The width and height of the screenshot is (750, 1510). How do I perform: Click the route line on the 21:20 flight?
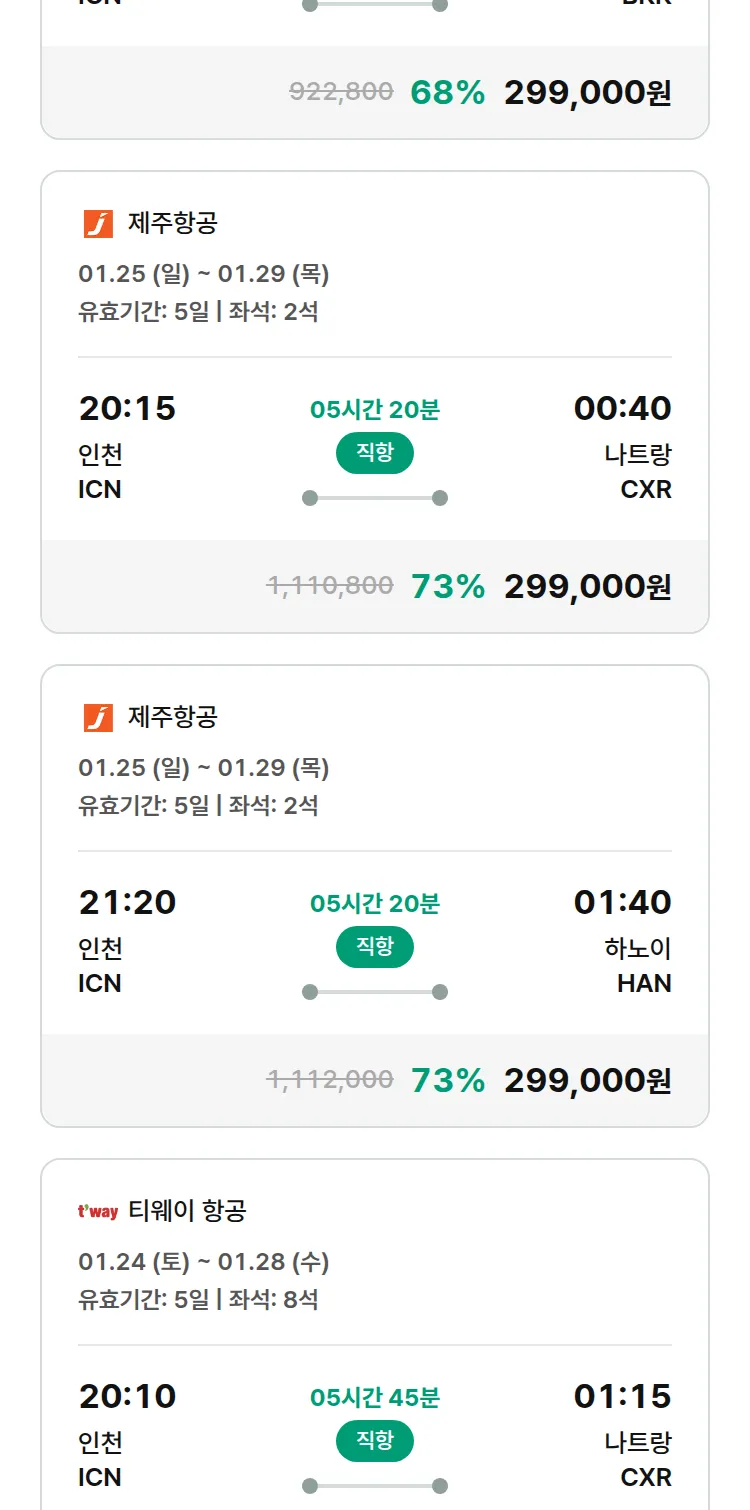tap(375, 992)
